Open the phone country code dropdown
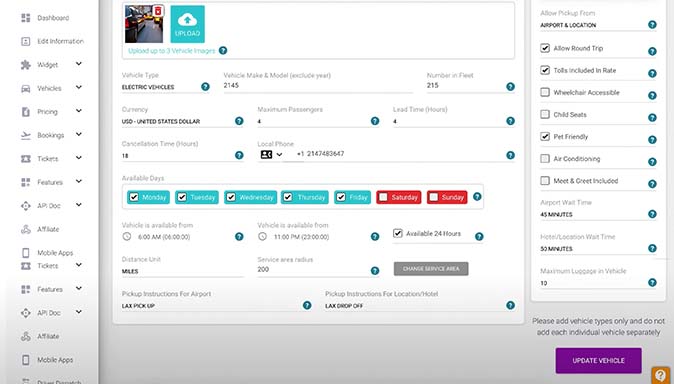Screen dimensions: 674x384 click(271, 154)
